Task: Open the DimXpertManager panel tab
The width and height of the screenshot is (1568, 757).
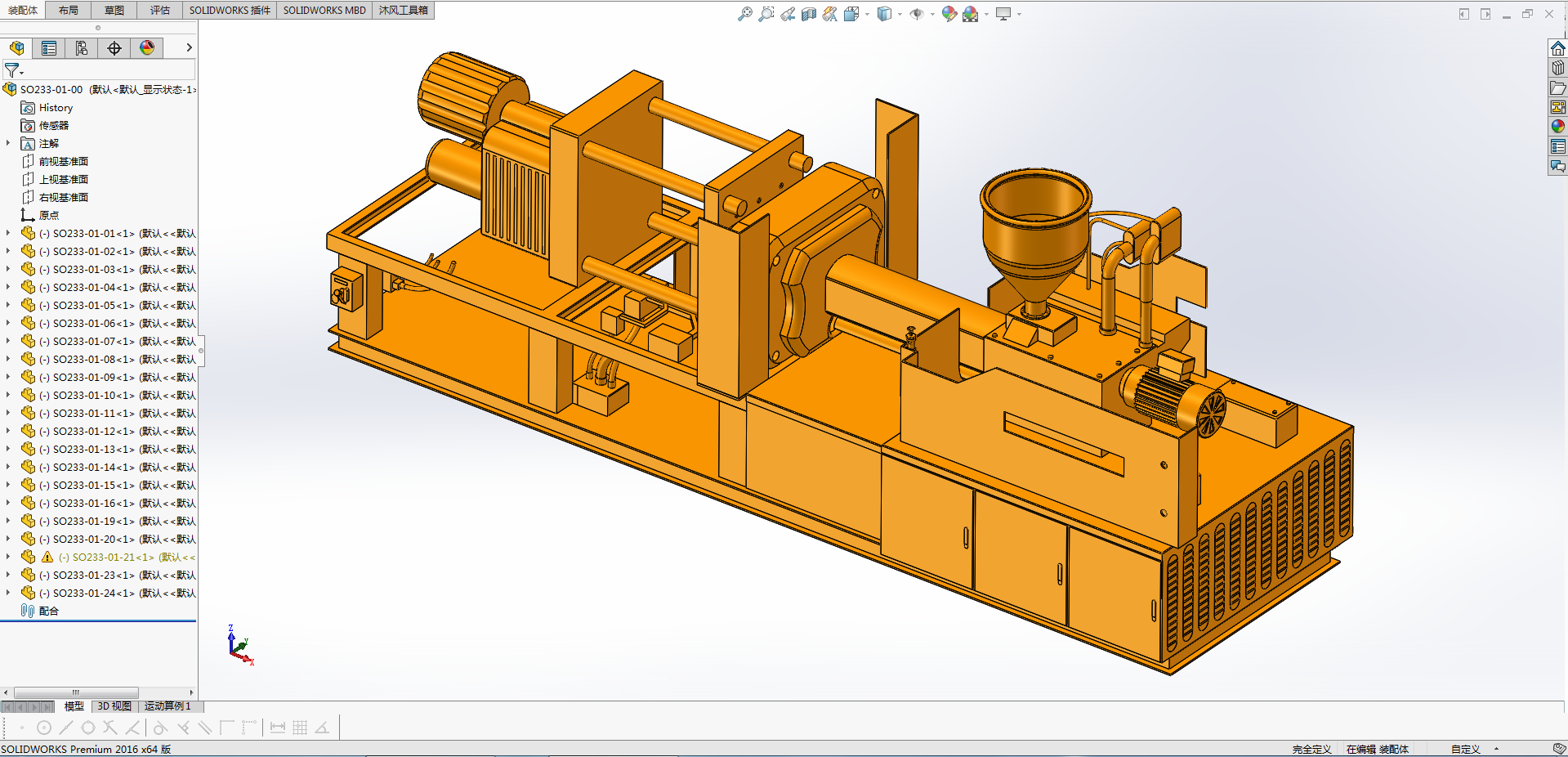Action: pos(114,47)
